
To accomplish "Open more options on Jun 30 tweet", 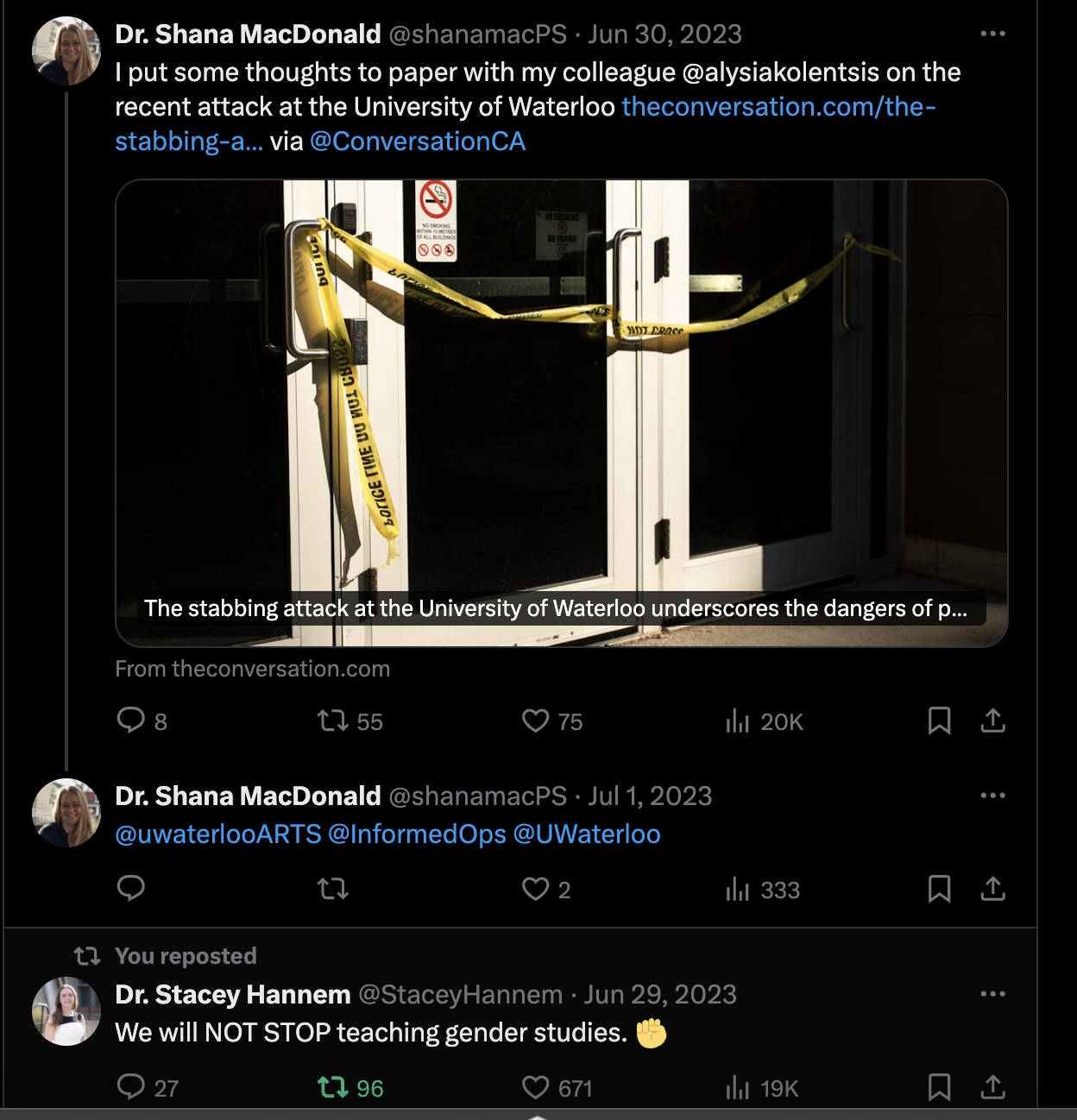I will (993, 34).
